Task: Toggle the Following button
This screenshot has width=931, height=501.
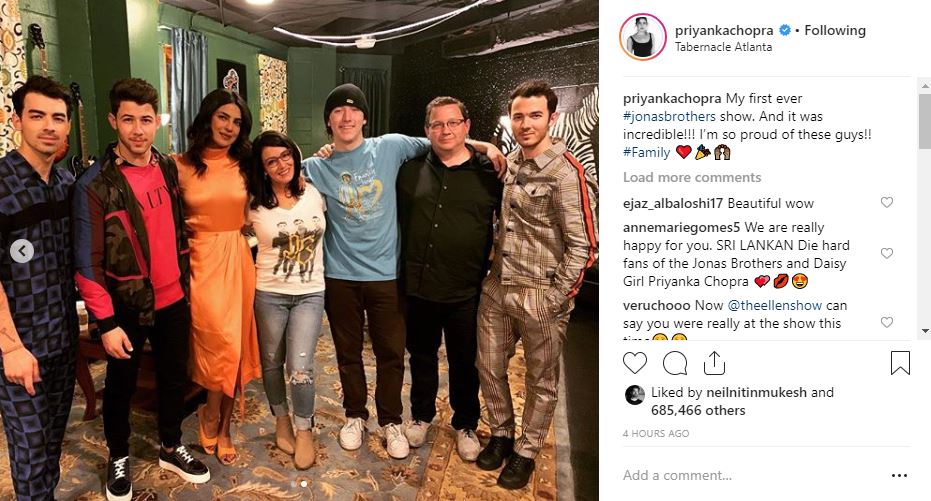Action: [835, 30]
